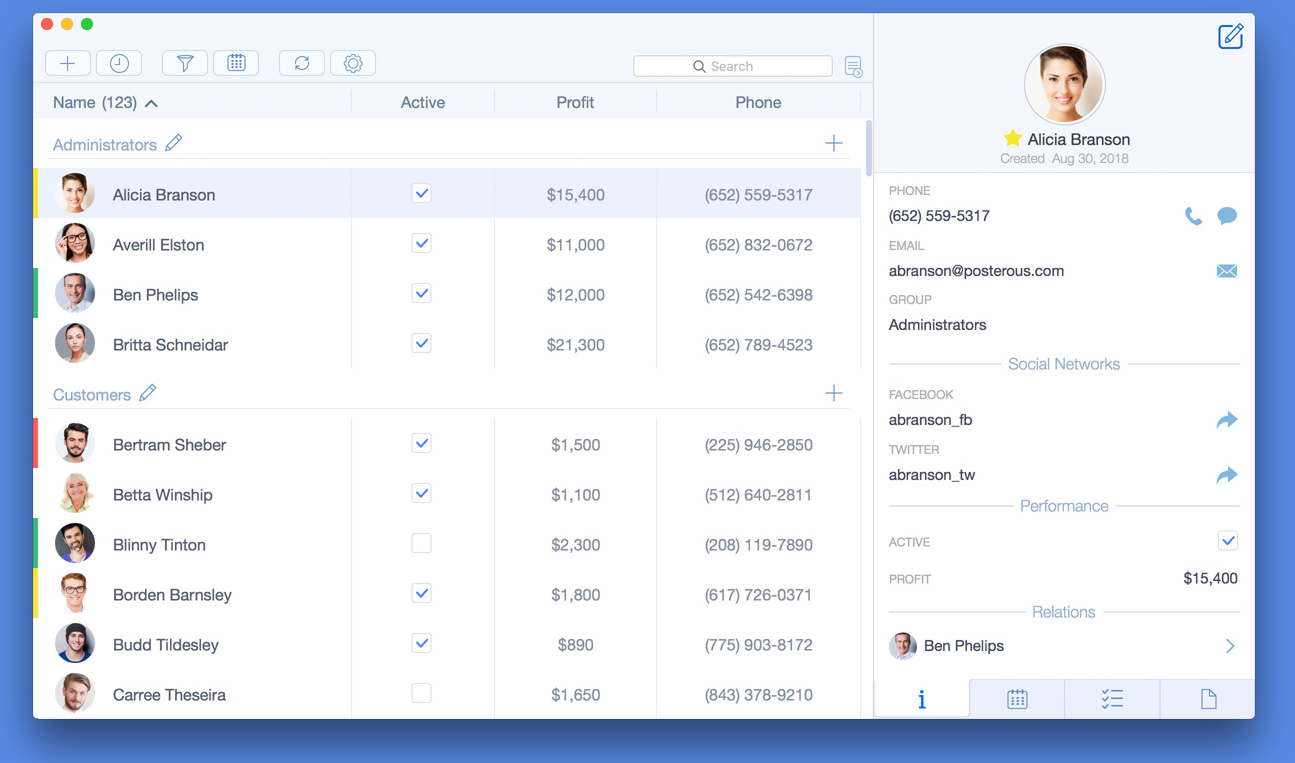Enable Active checkbox for Blinny Tinton
The height and width of the screenshot is (763, 1295).
(x=422, y=544)
